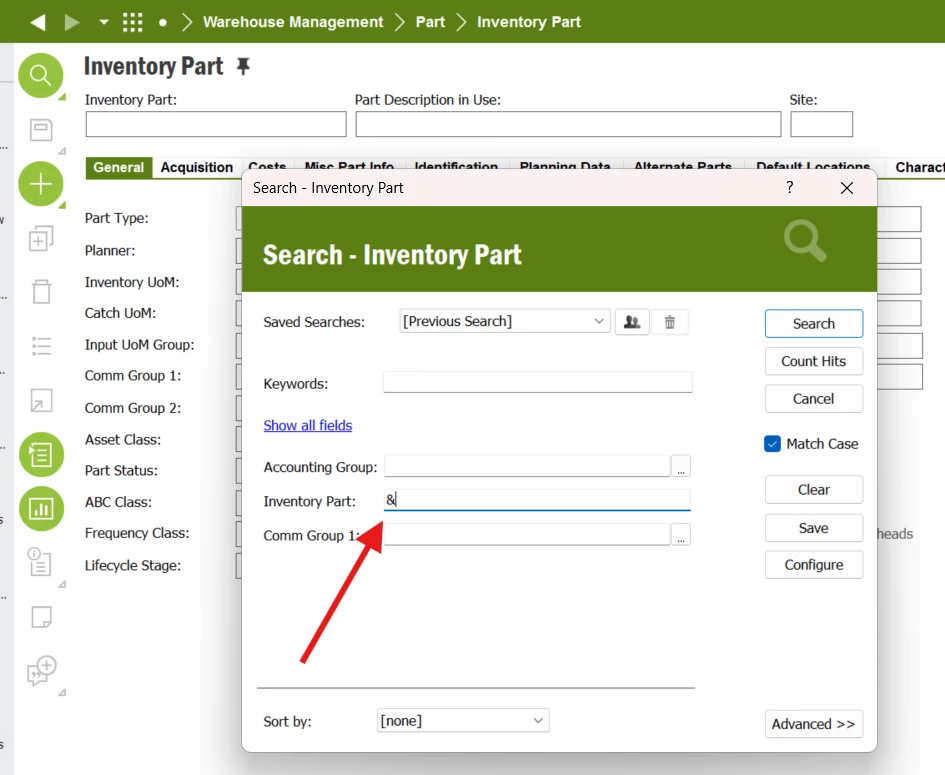
Task: Click the green plus new record icon
Action: coord(41,184)
